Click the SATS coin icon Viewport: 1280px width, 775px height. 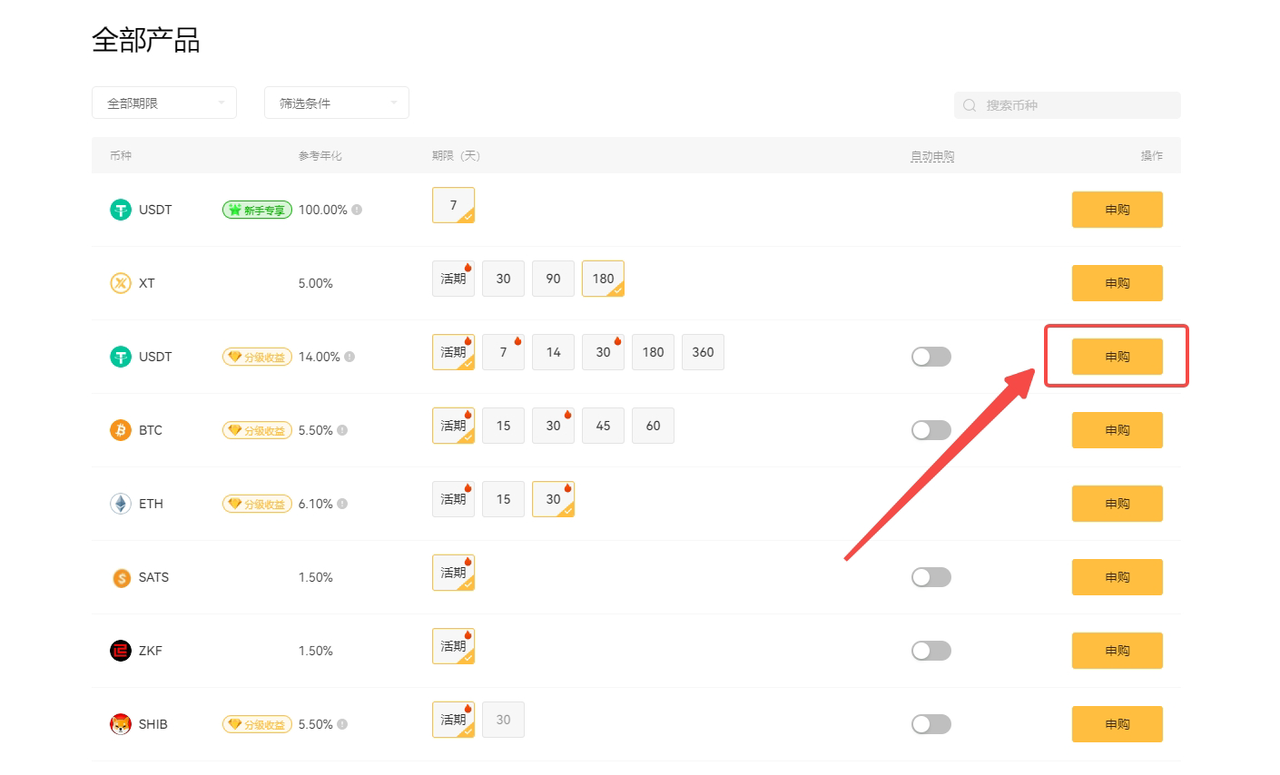click(121, 577)
